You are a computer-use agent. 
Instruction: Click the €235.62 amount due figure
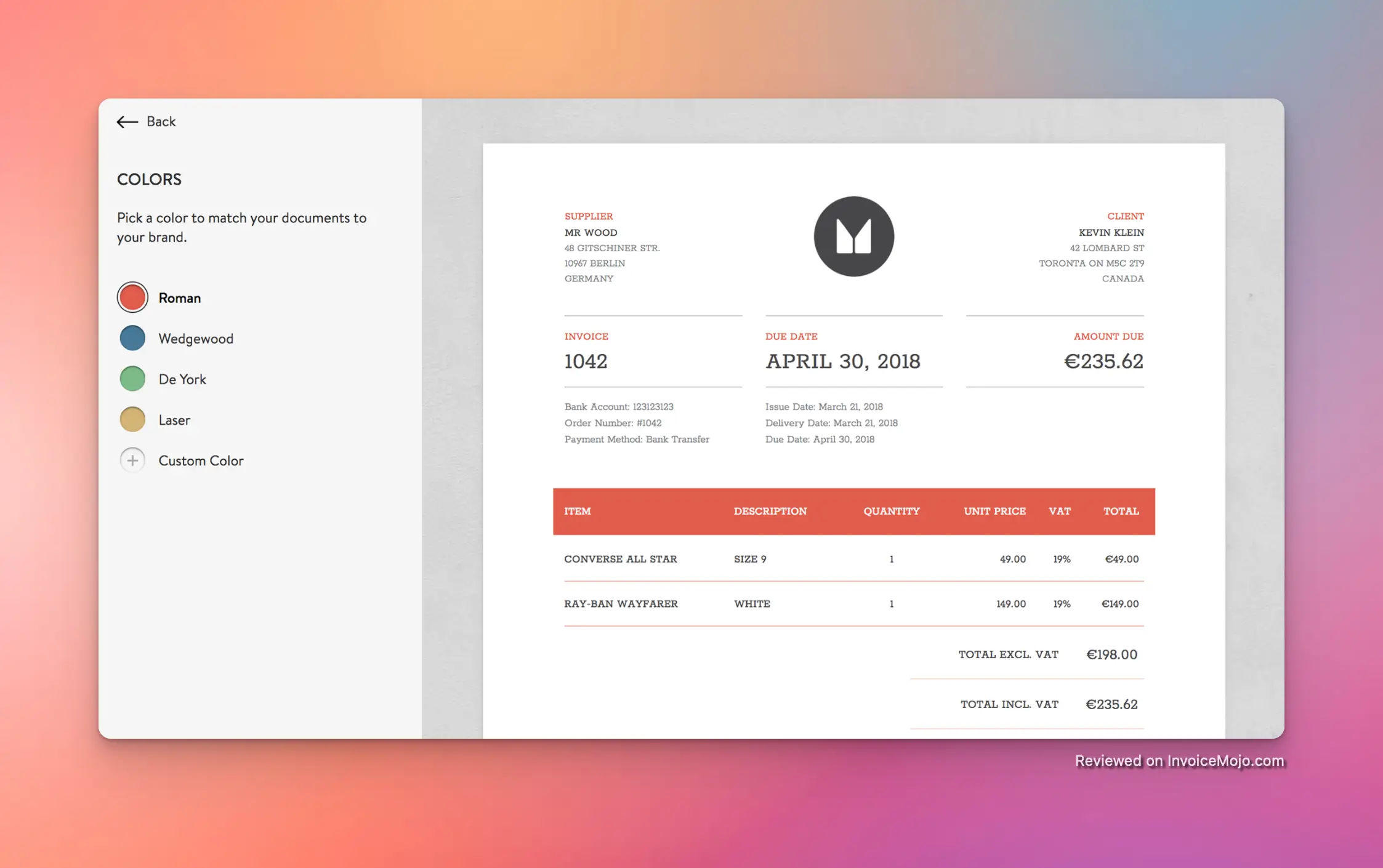coord(1103,361)
